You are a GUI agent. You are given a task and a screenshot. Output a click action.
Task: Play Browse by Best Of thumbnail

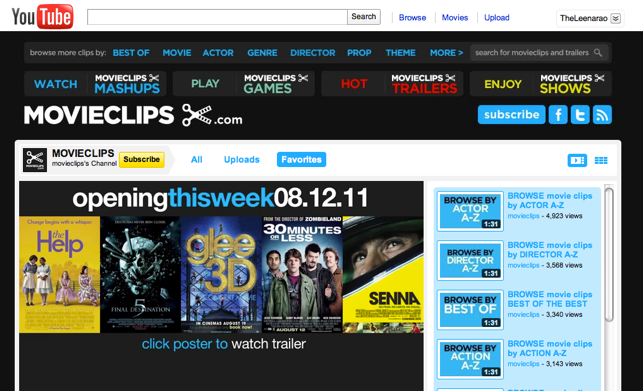pyautogui.click(x=470, y=310)
